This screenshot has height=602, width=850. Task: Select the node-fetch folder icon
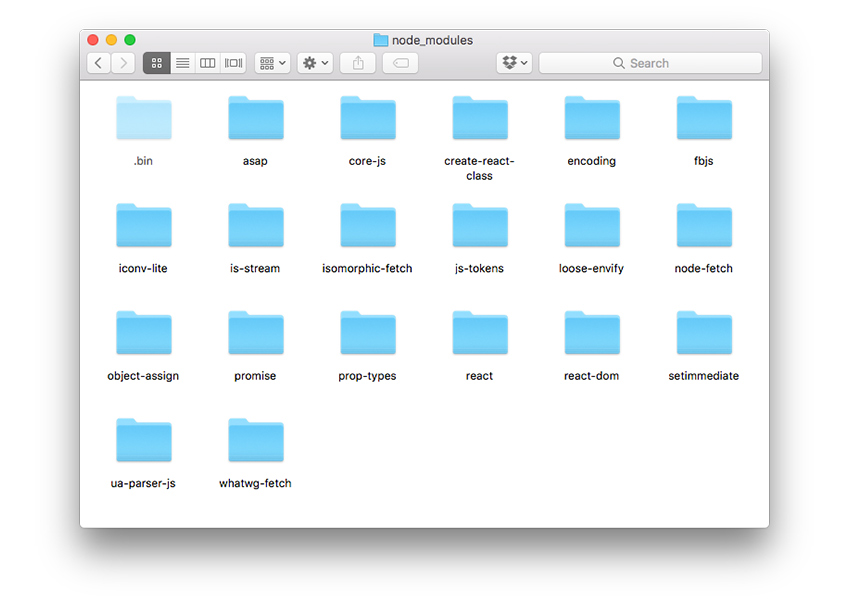pyautogui.click(x=704, y=225)
